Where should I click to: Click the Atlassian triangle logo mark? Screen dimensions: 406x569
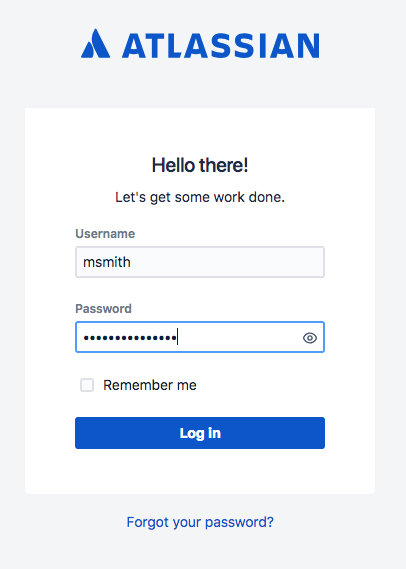click(x=95, y=44)
